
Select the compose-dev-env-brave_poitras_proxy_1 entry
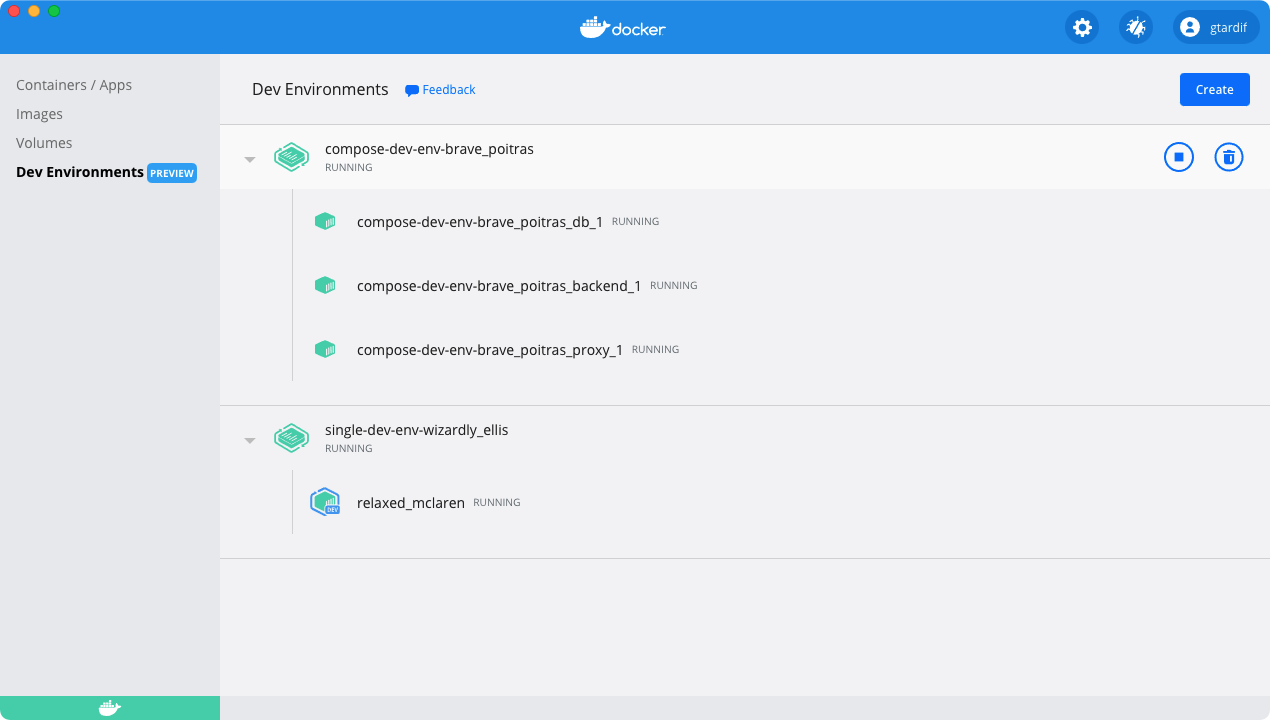point(489,349)
